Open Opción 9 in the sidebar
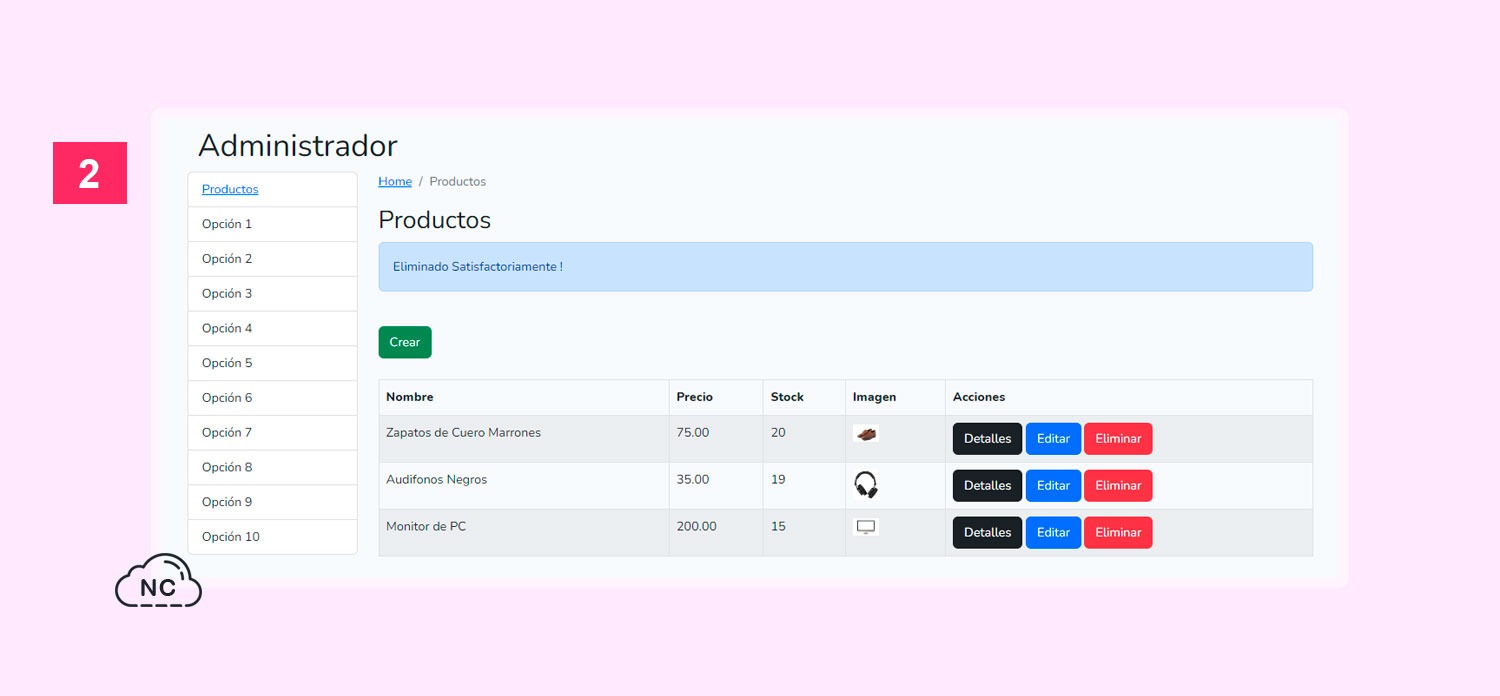The image size is (1500, 696). pyautogui.click(x=272, y=502)
